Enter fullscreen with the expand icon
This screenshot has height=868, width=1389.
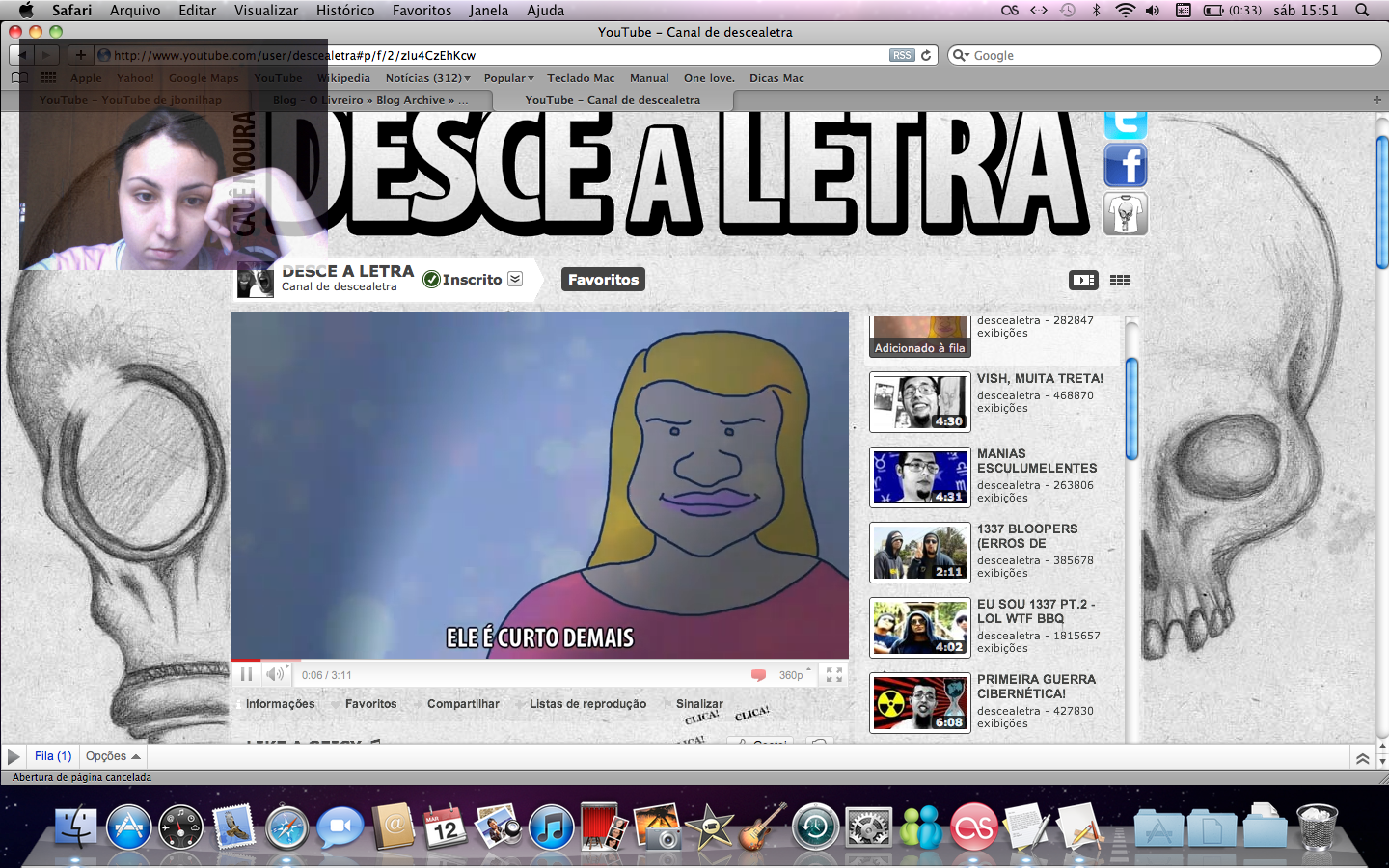[834, 675]
